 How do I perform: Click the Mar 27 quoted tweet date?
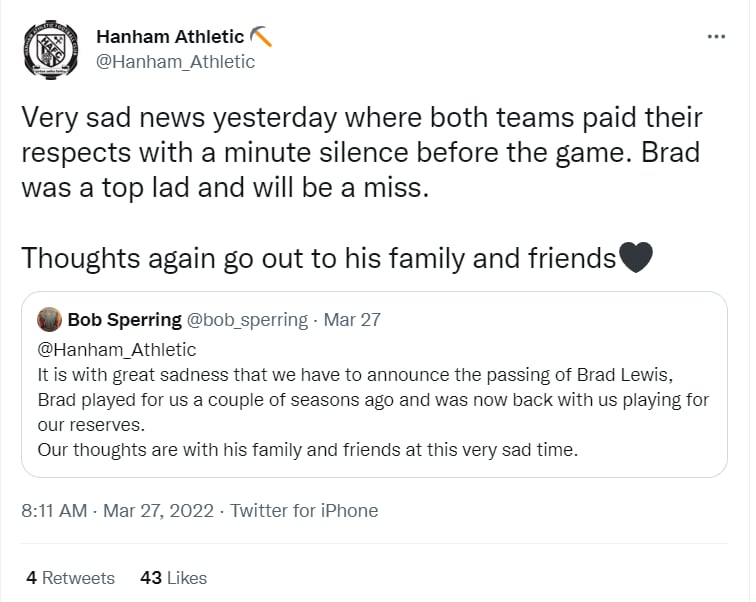point(352,320)
